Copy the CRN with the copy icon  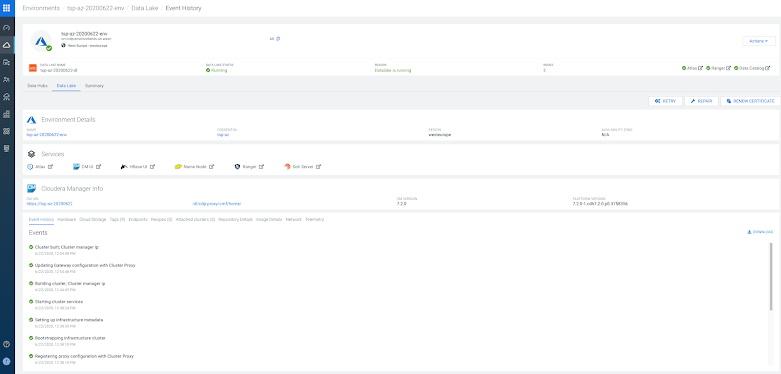278,38
